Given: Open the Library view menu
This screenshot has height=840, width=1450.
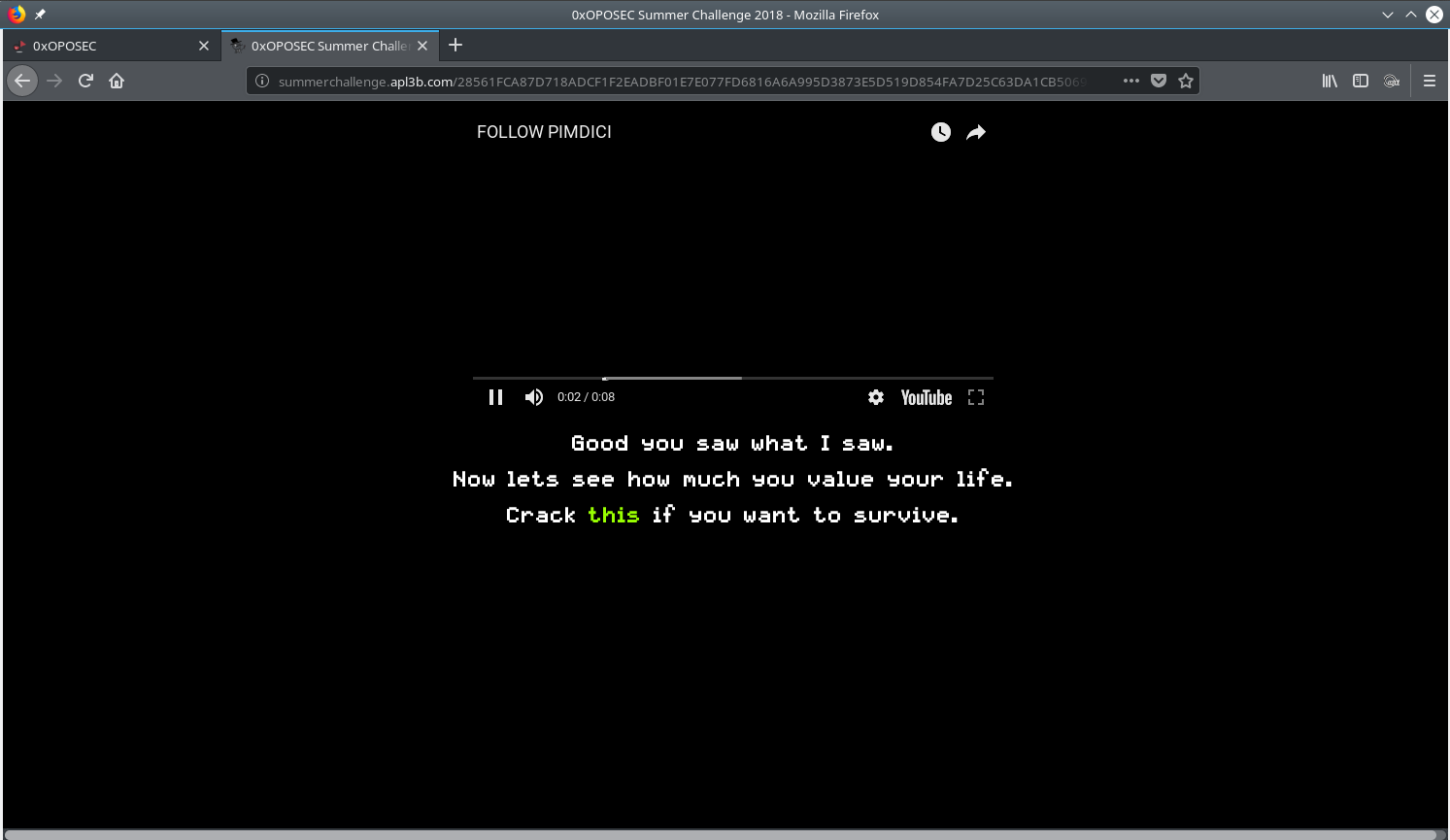Looking at the screenshot, I should [x=1329, y=81].
